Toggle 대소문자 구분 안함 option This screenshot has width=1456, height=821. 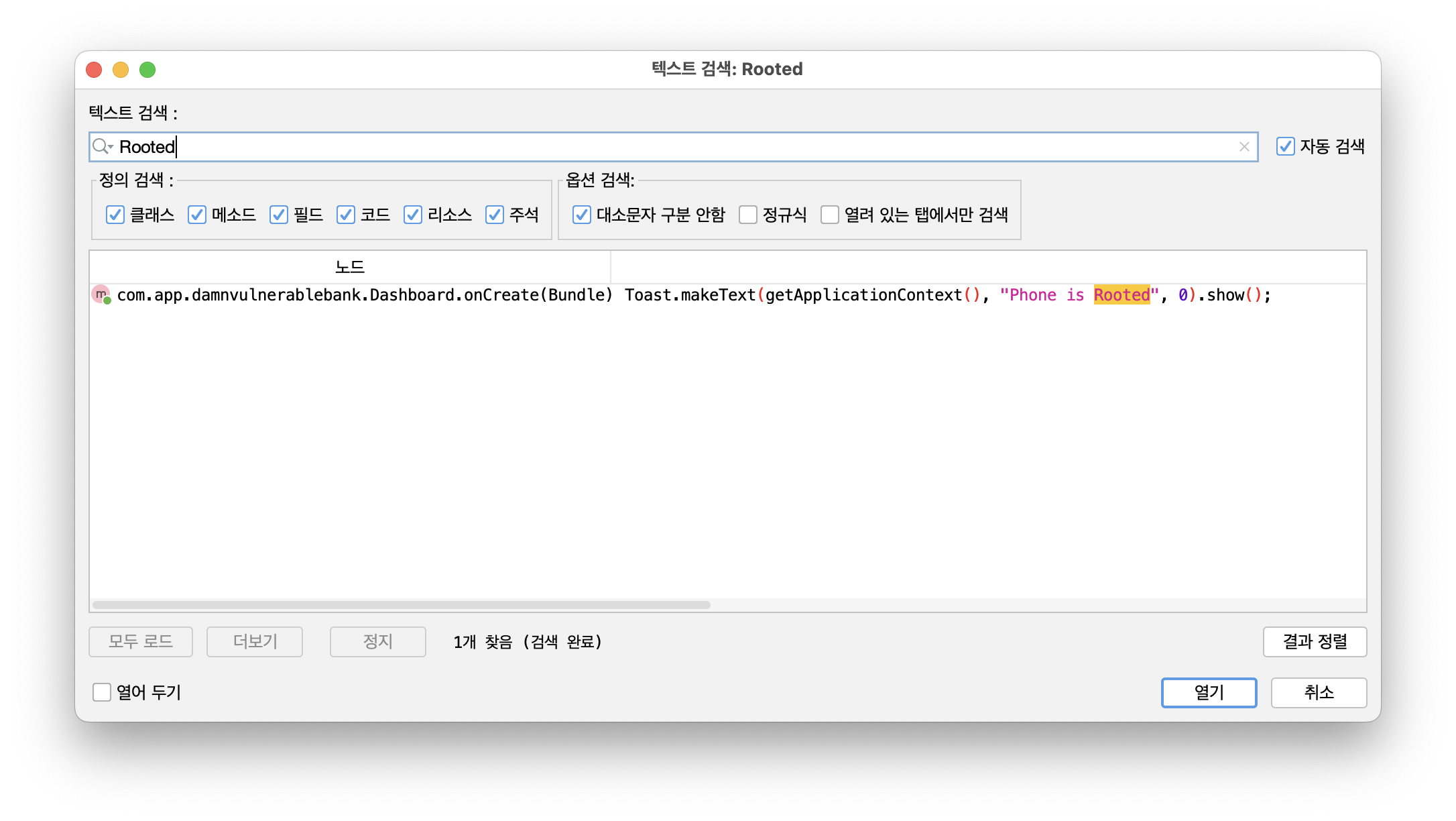pos(582,215)
